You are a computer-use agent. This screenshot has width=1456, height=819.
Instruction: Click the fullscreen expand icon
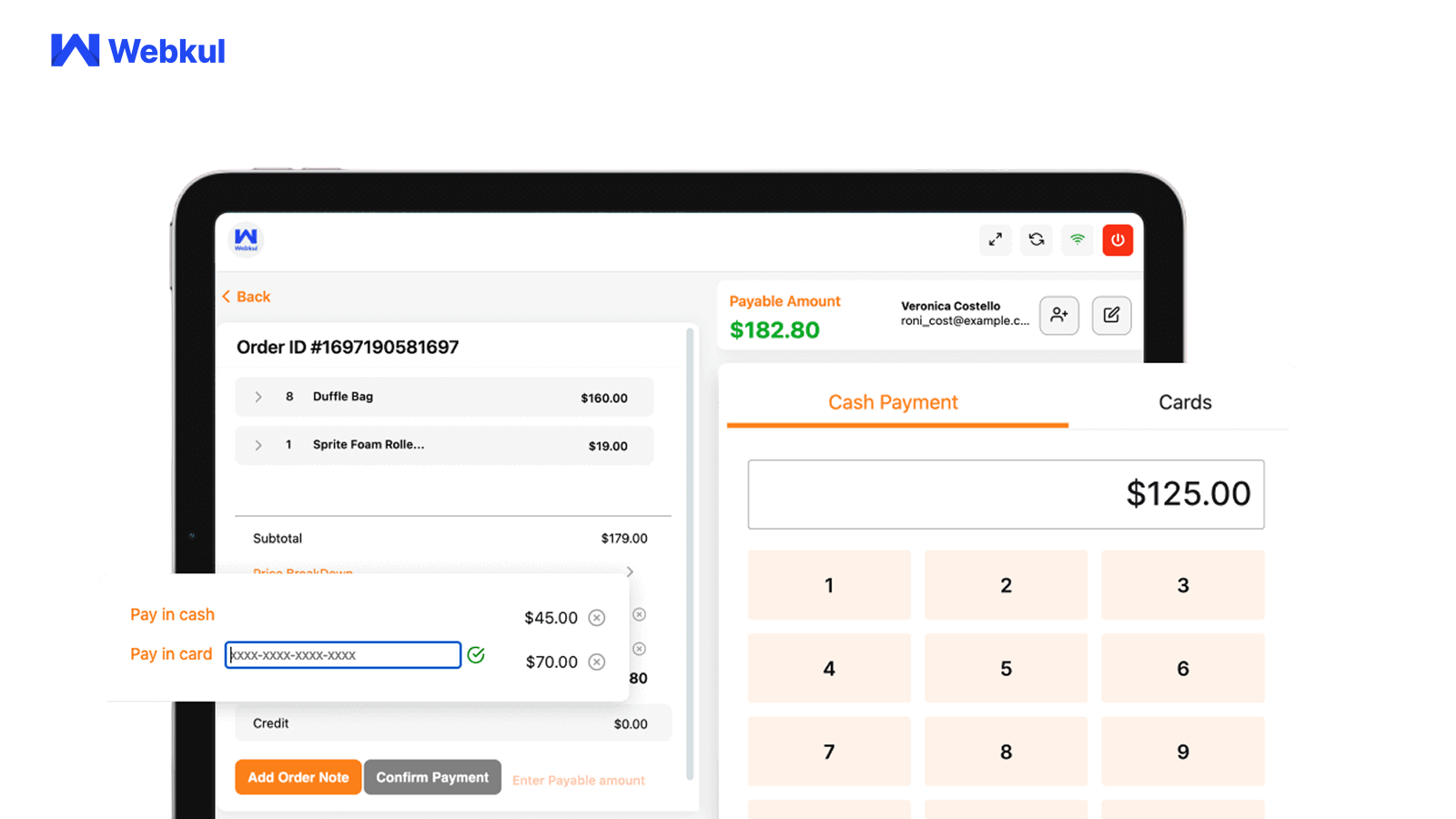point(996,239)
